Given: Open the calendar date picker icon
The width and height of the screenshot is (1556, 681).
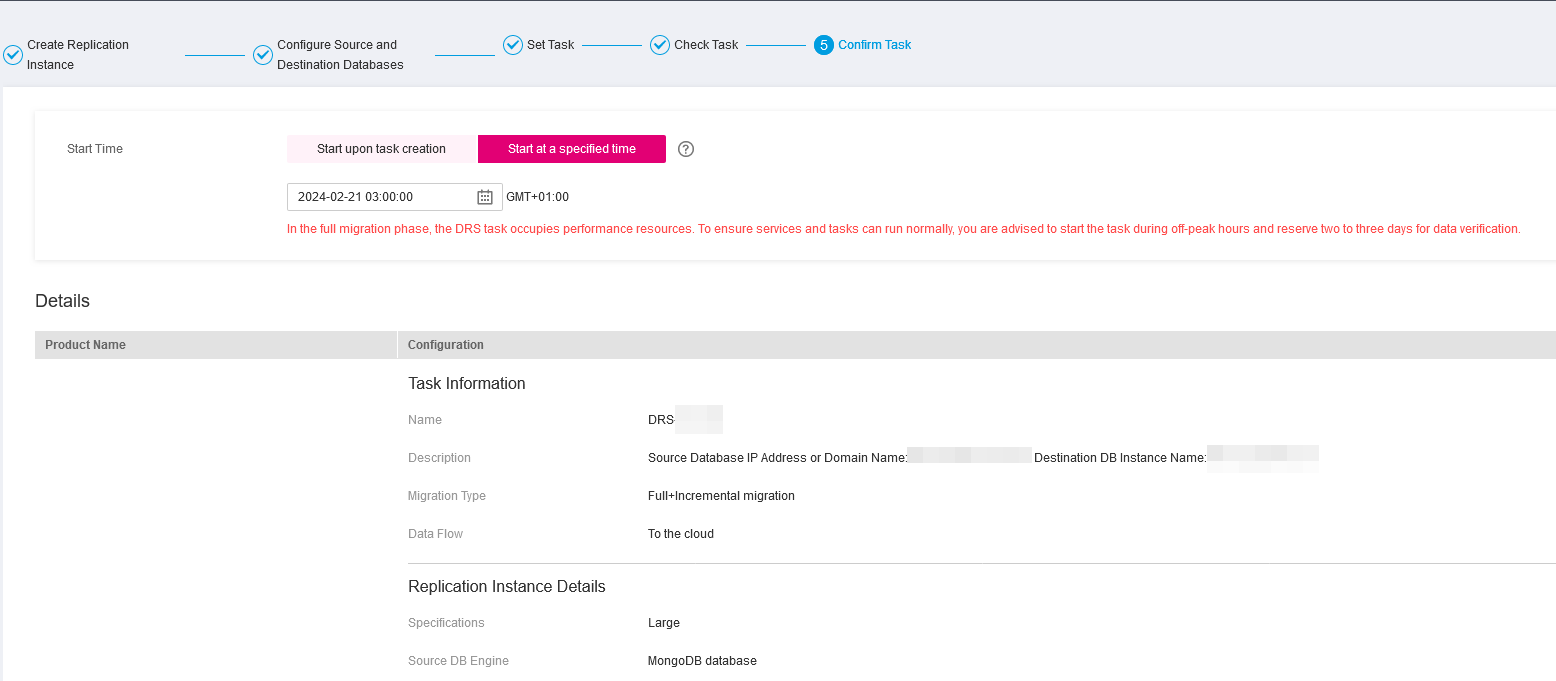Looking at the screenshot, I should pos(485,197).
